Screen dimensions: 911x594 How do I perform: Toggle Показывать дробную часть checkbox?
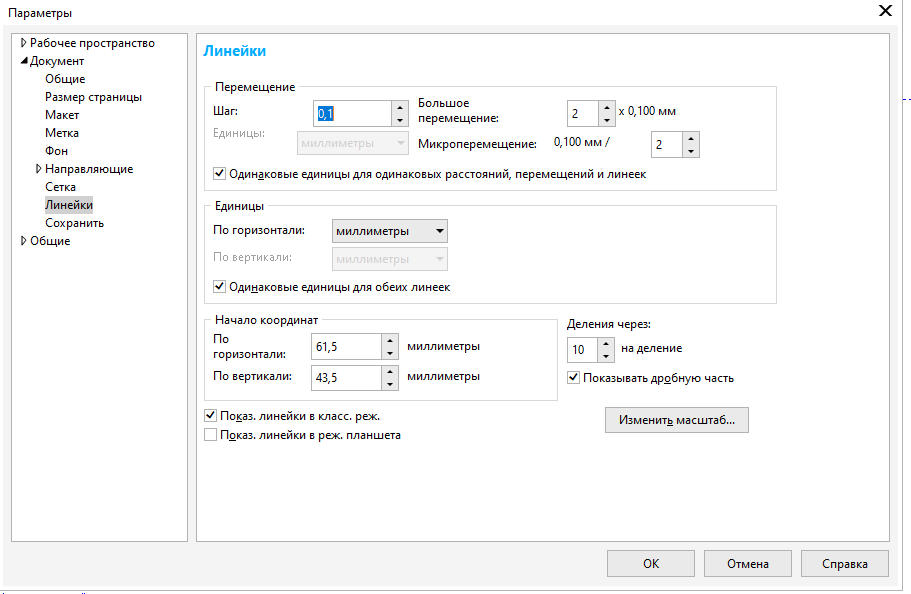tap(573, 378)
